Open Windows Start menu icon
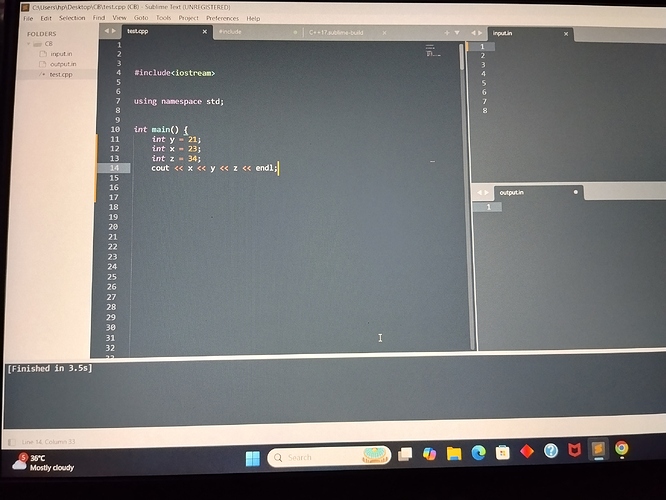Viewport: 666px width, 500px height. pos(253,458)
